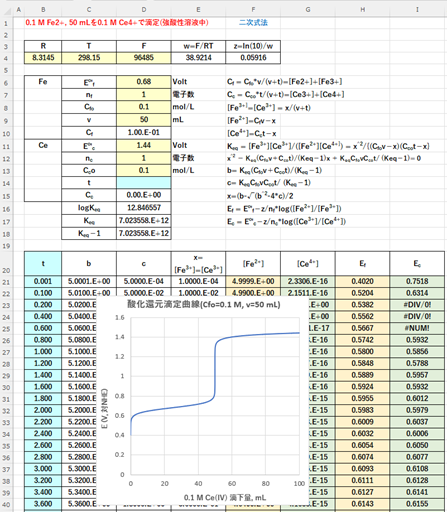The image size is (447, 512).
Task: Select cell with T value 298.15
Action: click(89, 58)
